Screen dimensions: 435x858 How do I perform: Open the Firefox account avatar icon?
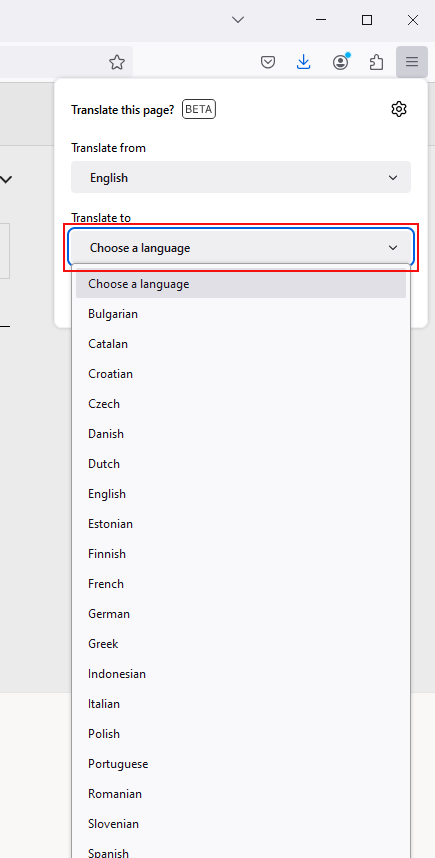(340, 62)
